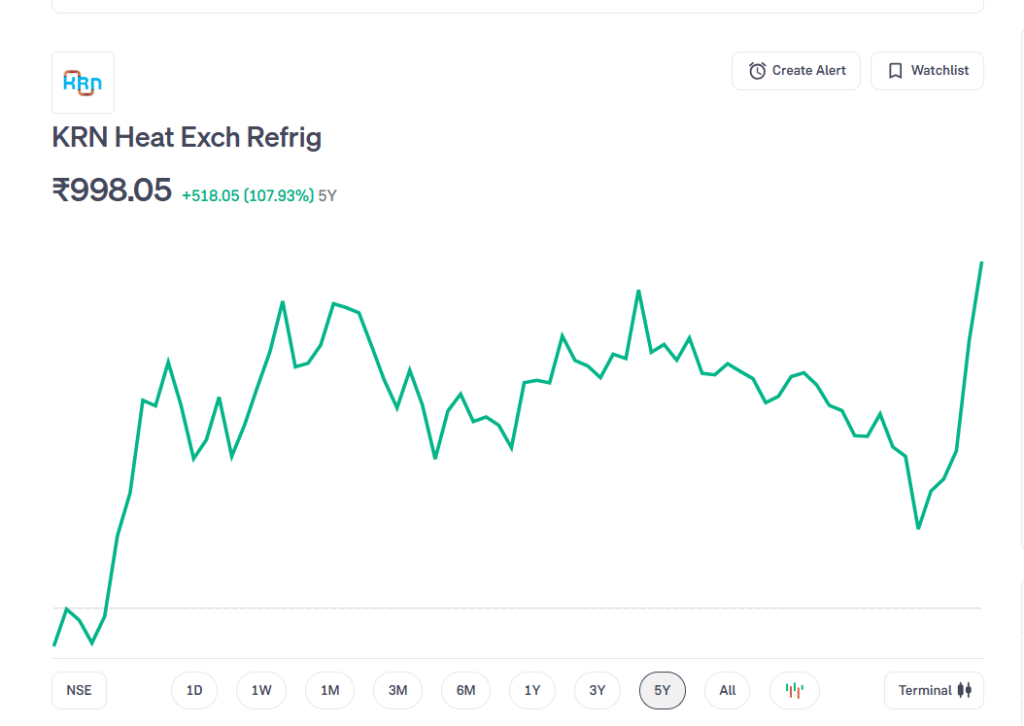Click the bookmark icon in Watchlist
This screenshot has height=726, width=1024.
(895, 71)
